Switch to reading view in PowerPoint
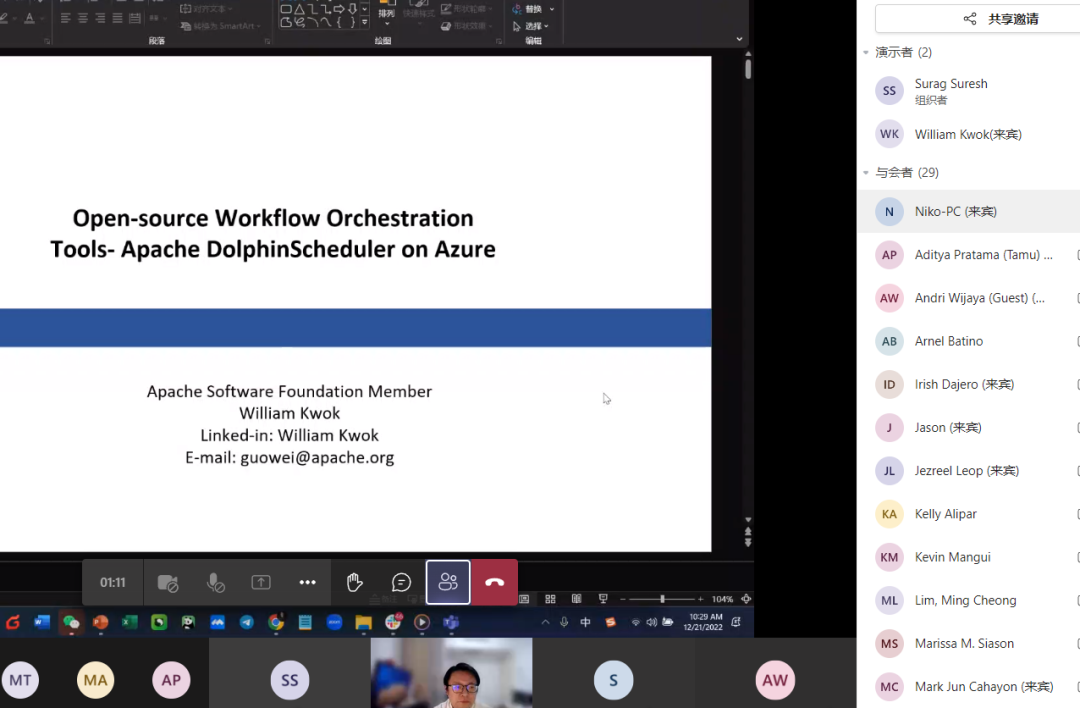Screen dimensions: 1080x708 coord(577,599)
